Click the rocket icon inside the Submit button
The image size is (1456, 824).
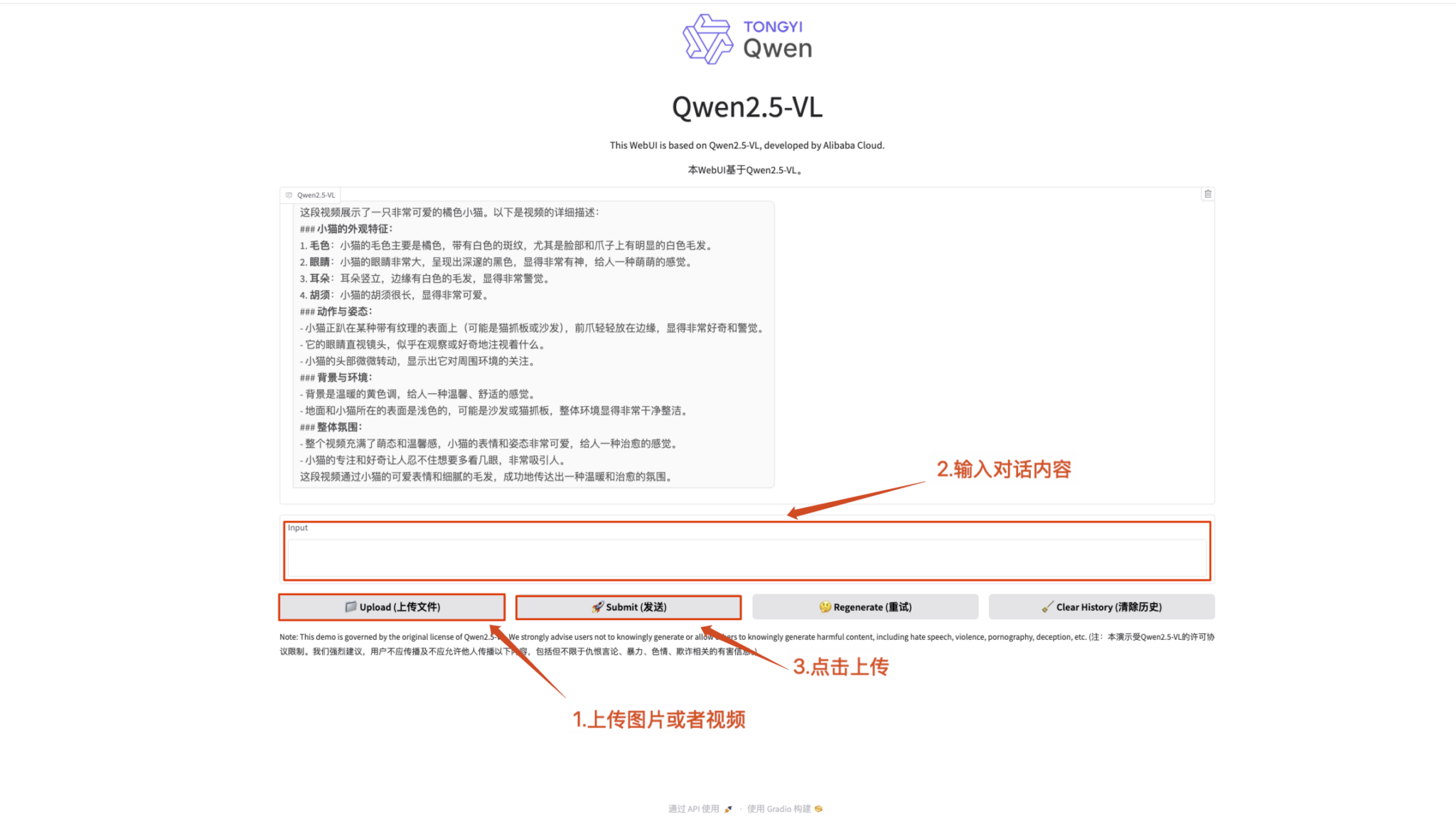(596, 606)
